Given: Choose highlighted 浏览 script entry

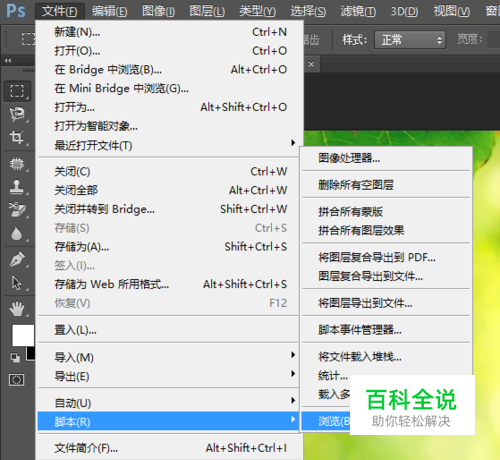Looking at the screenshot, I should point(326,421).
